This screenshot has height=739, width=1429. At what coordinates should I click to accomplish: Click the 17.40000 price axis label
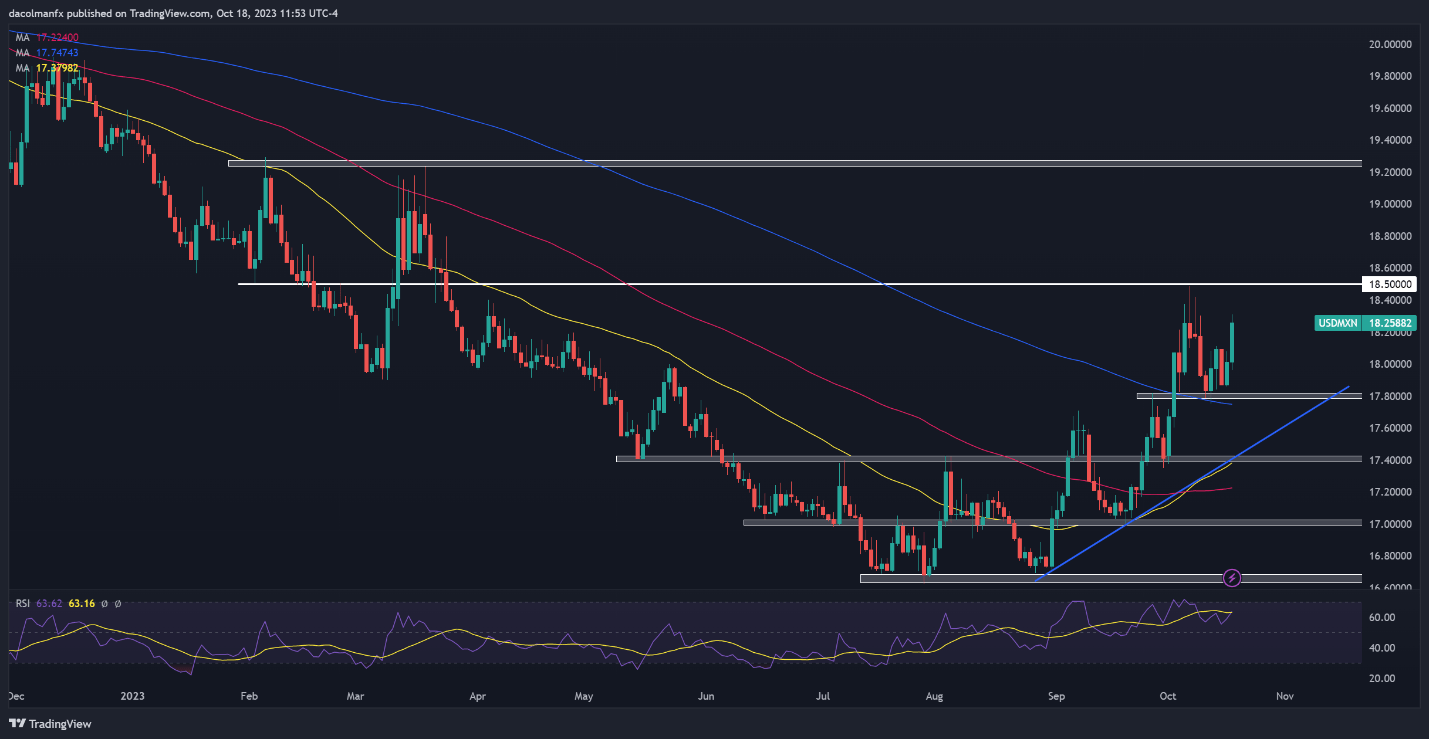click(x=1392, y=460)
